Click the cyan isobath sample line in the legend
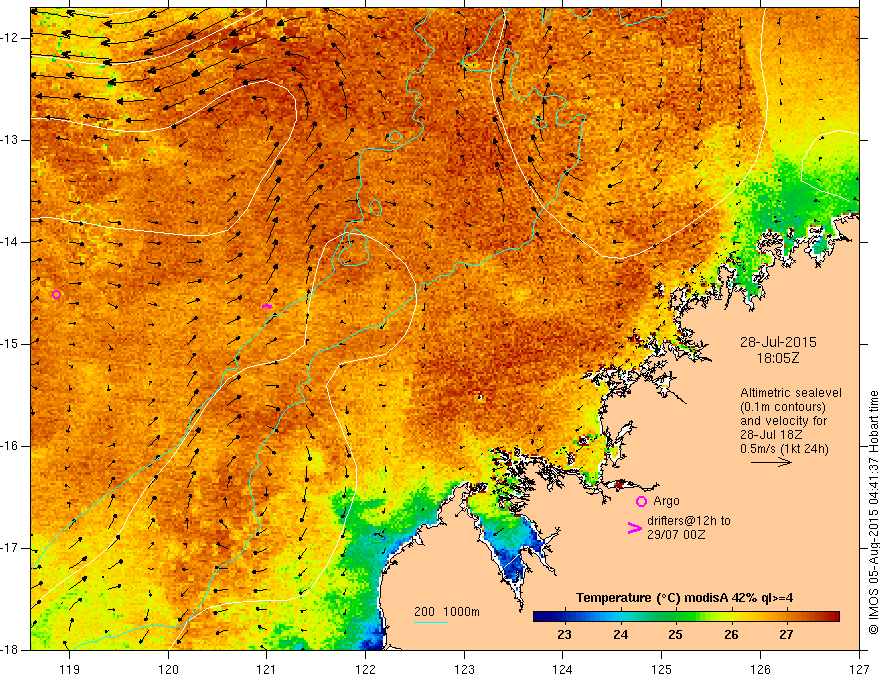Viewport: 880px width, 680px height. [430, 622]
